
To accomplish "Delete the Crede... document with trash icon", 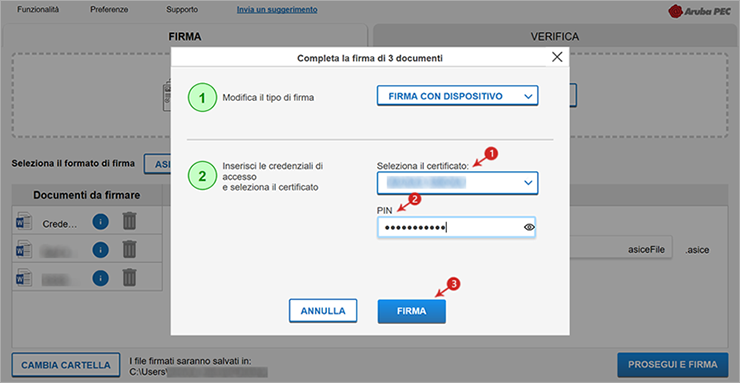I will [129, 221].
